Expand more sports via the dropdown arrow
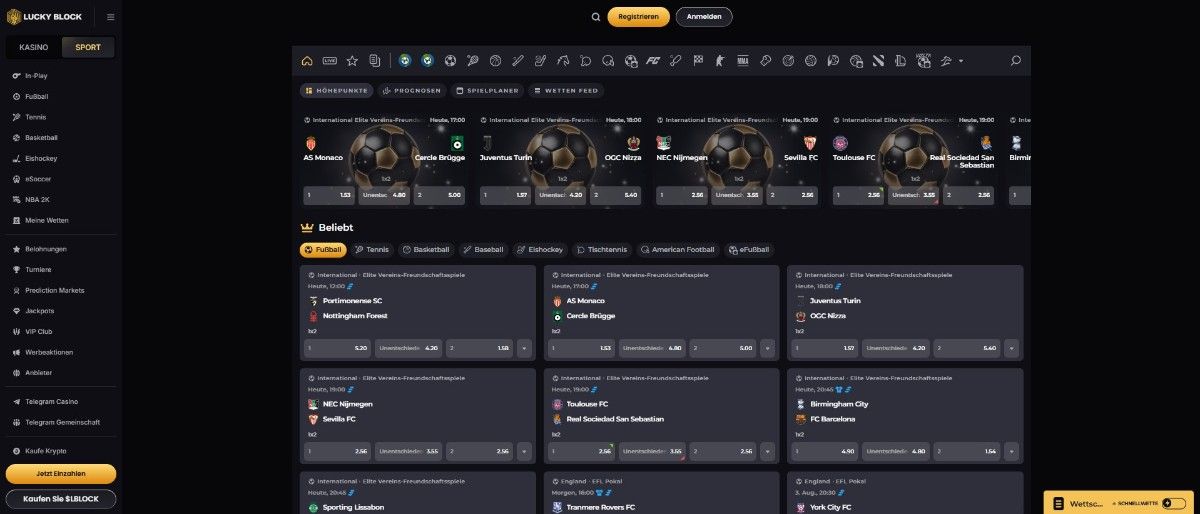 pyautogui.click(x=961, y=61)
